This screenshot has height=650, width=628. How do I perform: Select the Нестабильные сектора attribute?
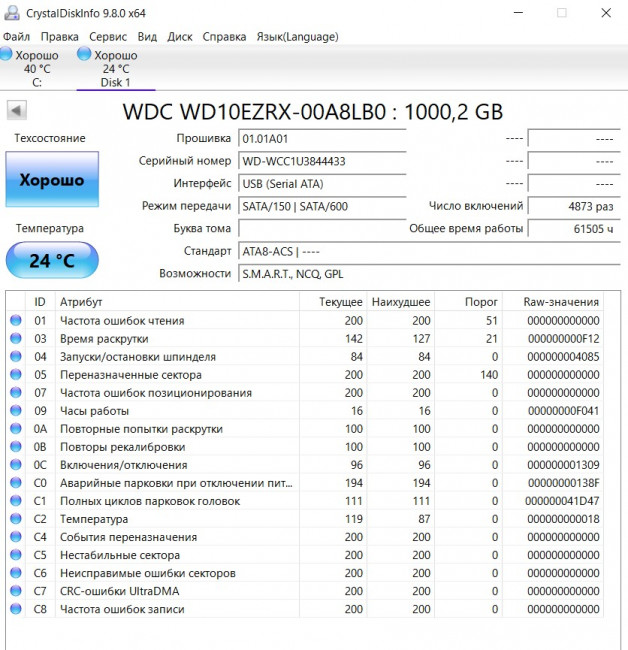click(120, 555)
